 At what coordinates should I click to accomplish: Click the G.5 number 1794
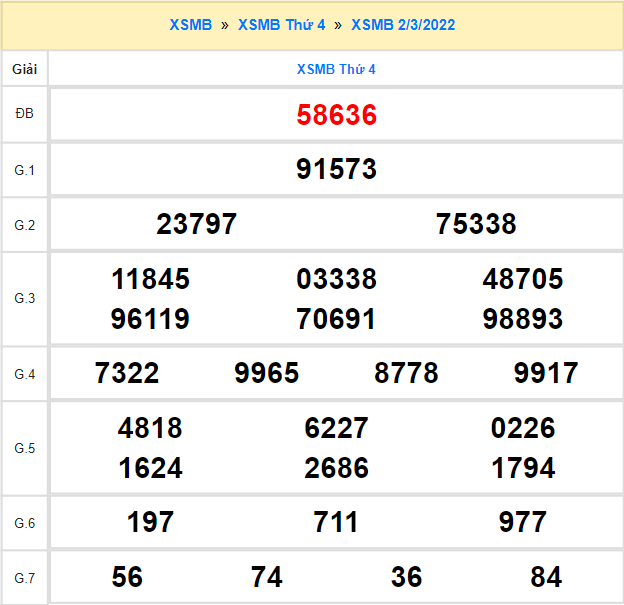522,468
